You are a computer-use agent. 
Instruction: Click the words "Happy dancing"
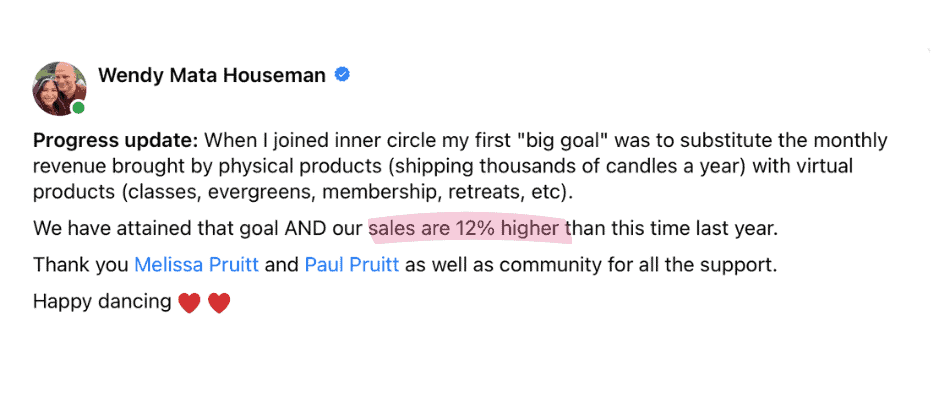[x=103, y=302]
